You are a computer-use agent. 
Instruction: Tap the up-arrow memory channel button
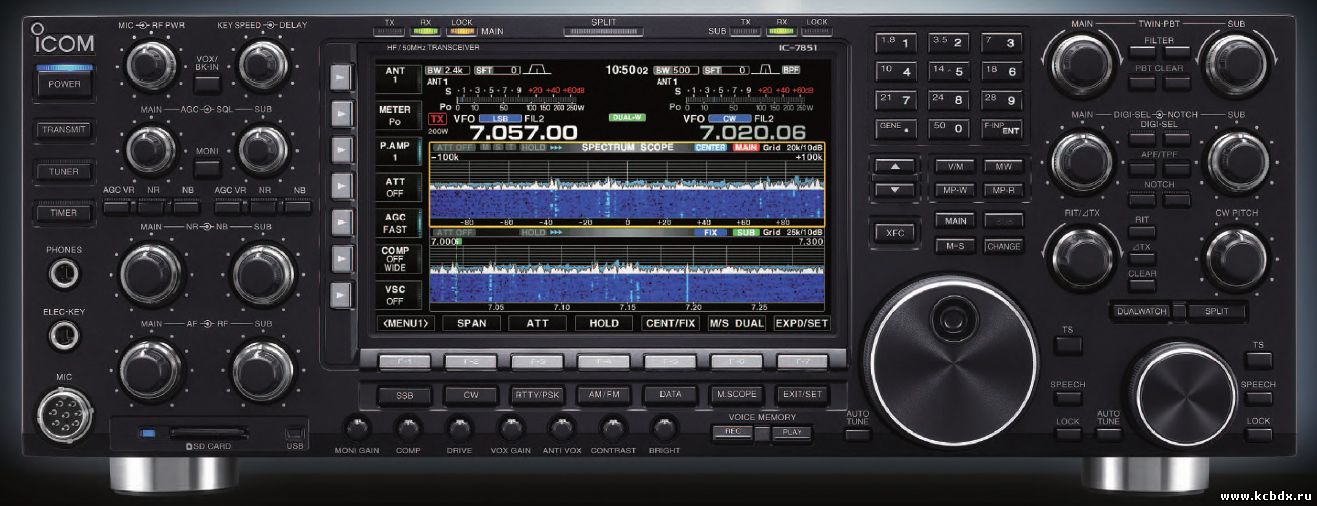tap(896, 166)
